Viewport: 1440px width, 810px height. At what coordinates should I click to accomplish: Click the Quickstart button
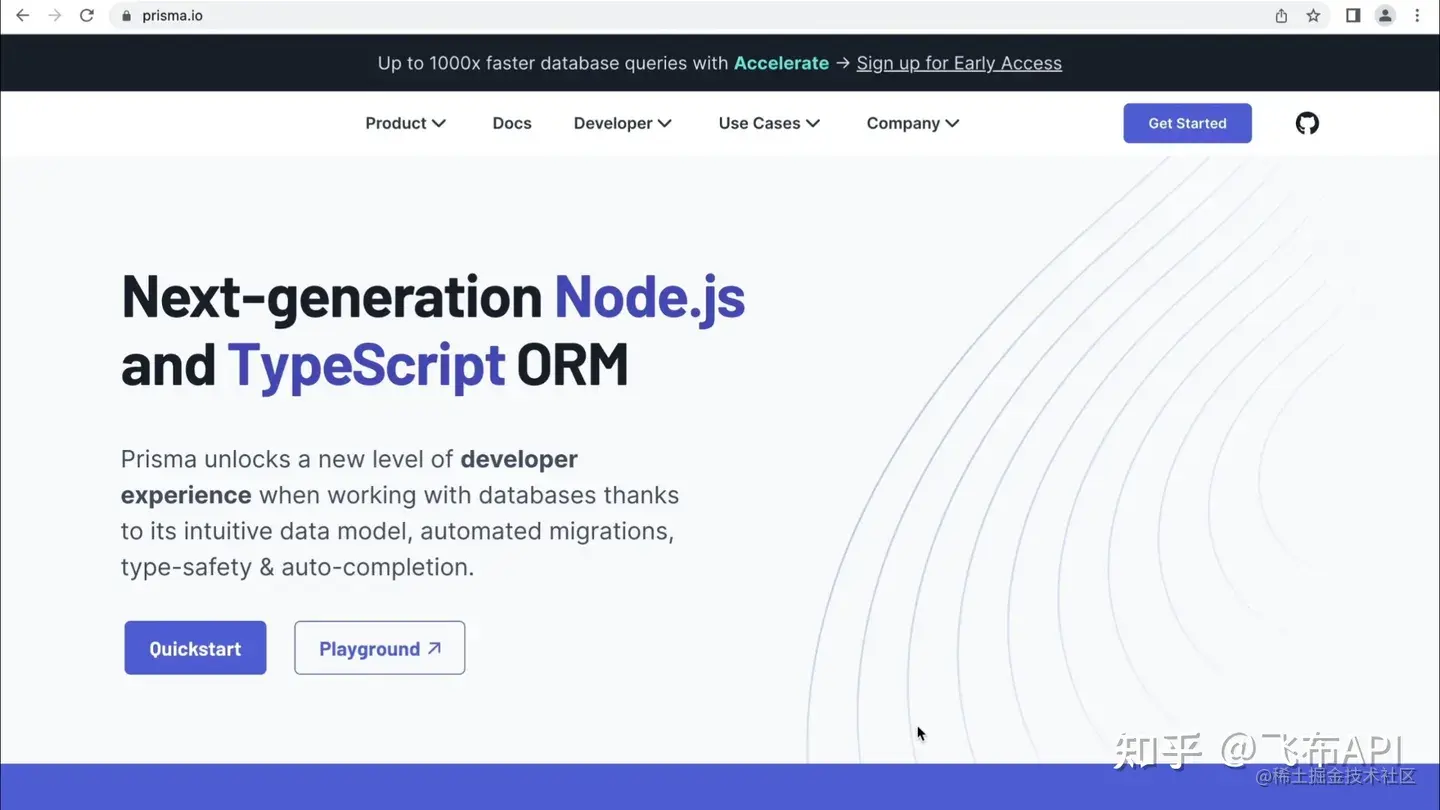pos(195,648)
